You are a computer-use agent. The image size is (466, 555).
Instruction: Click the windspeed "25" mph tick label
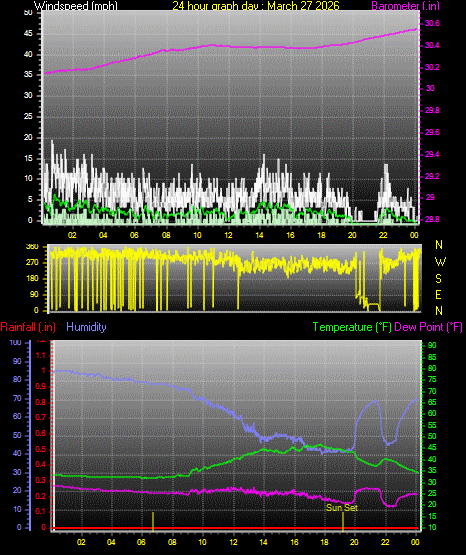(x=28, y=116)
